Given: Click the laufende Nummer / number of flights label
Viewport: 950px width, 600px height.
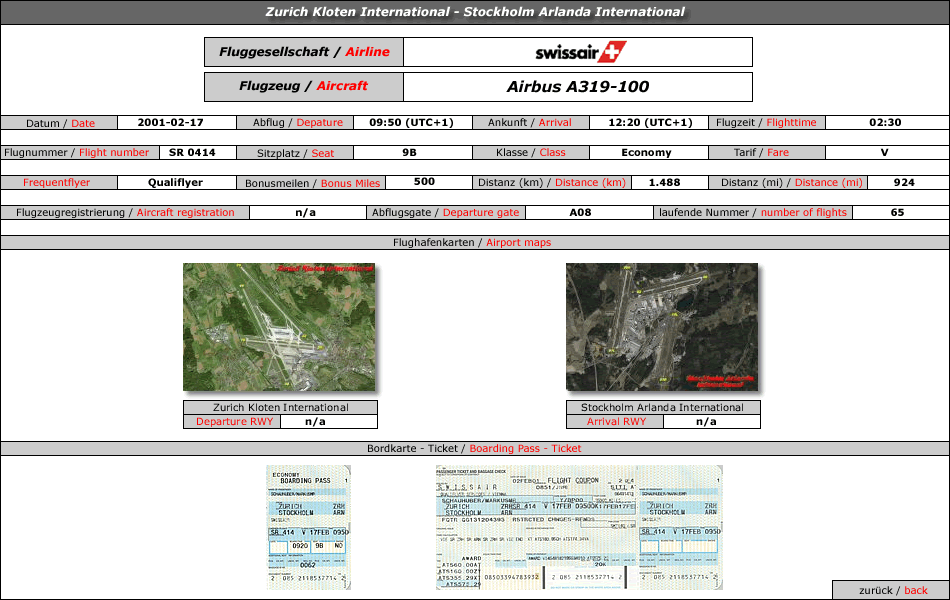Looking at the screenshot, I should (x=752, y=212).
